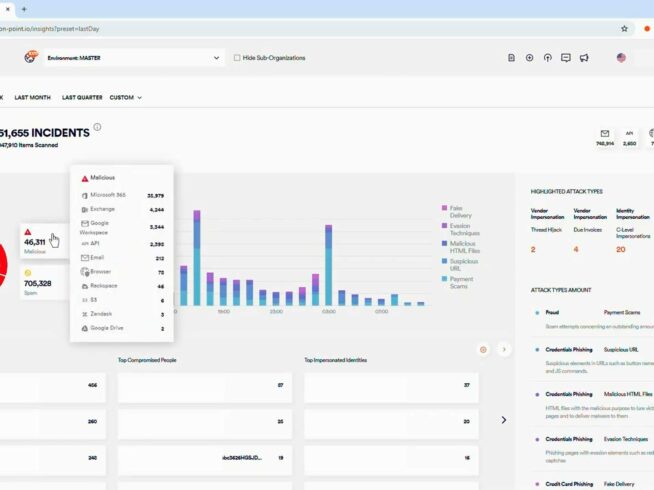Click the yellow Spam count card
Screen dimensions: 654x490
coord(42,283)
